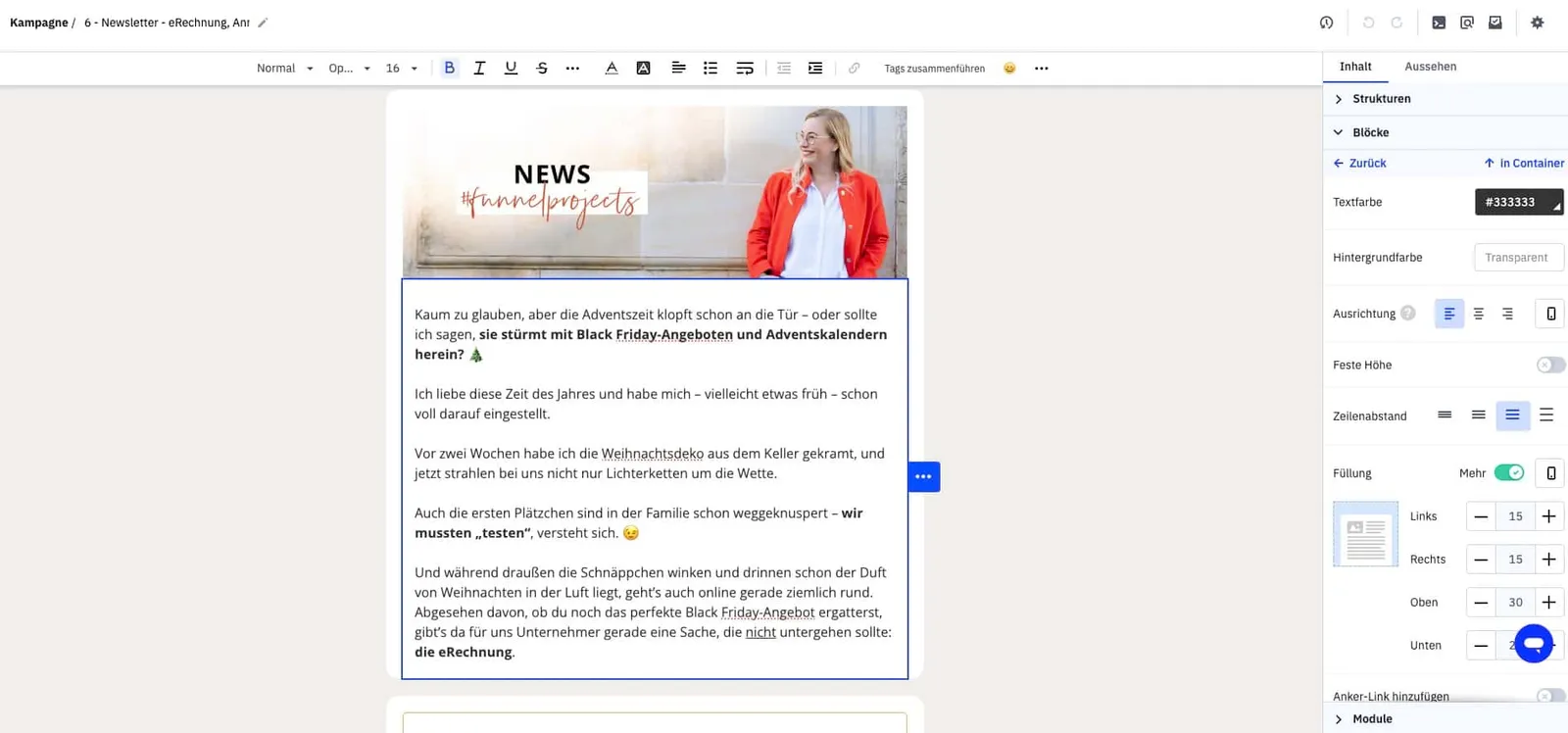Click the Hintergrundfarbe Transparent color field

(1519, 258)
